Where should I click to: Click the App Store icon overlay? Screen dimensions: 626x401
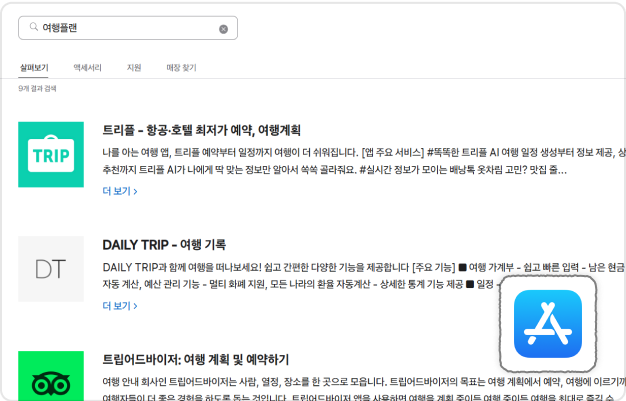click(x=548, y=324)
